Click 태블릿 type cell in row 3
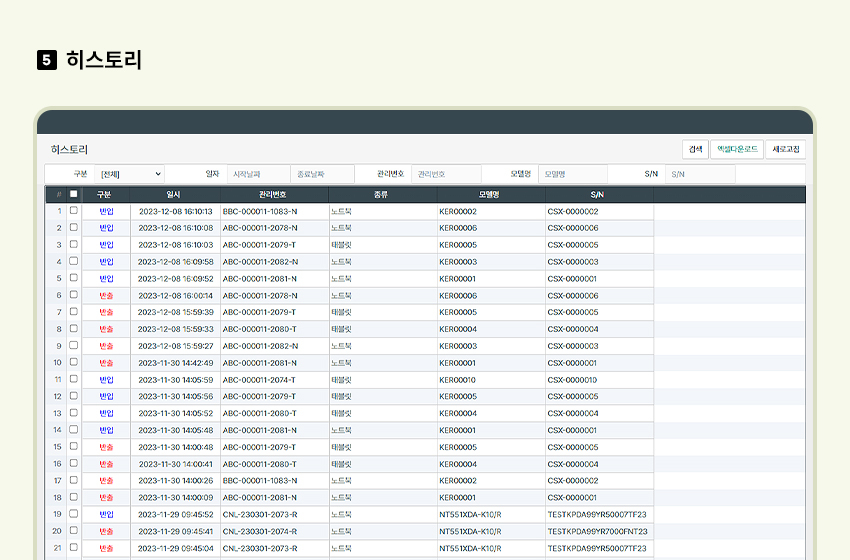This screenshot has width=850, height=560. click(342, 245)
